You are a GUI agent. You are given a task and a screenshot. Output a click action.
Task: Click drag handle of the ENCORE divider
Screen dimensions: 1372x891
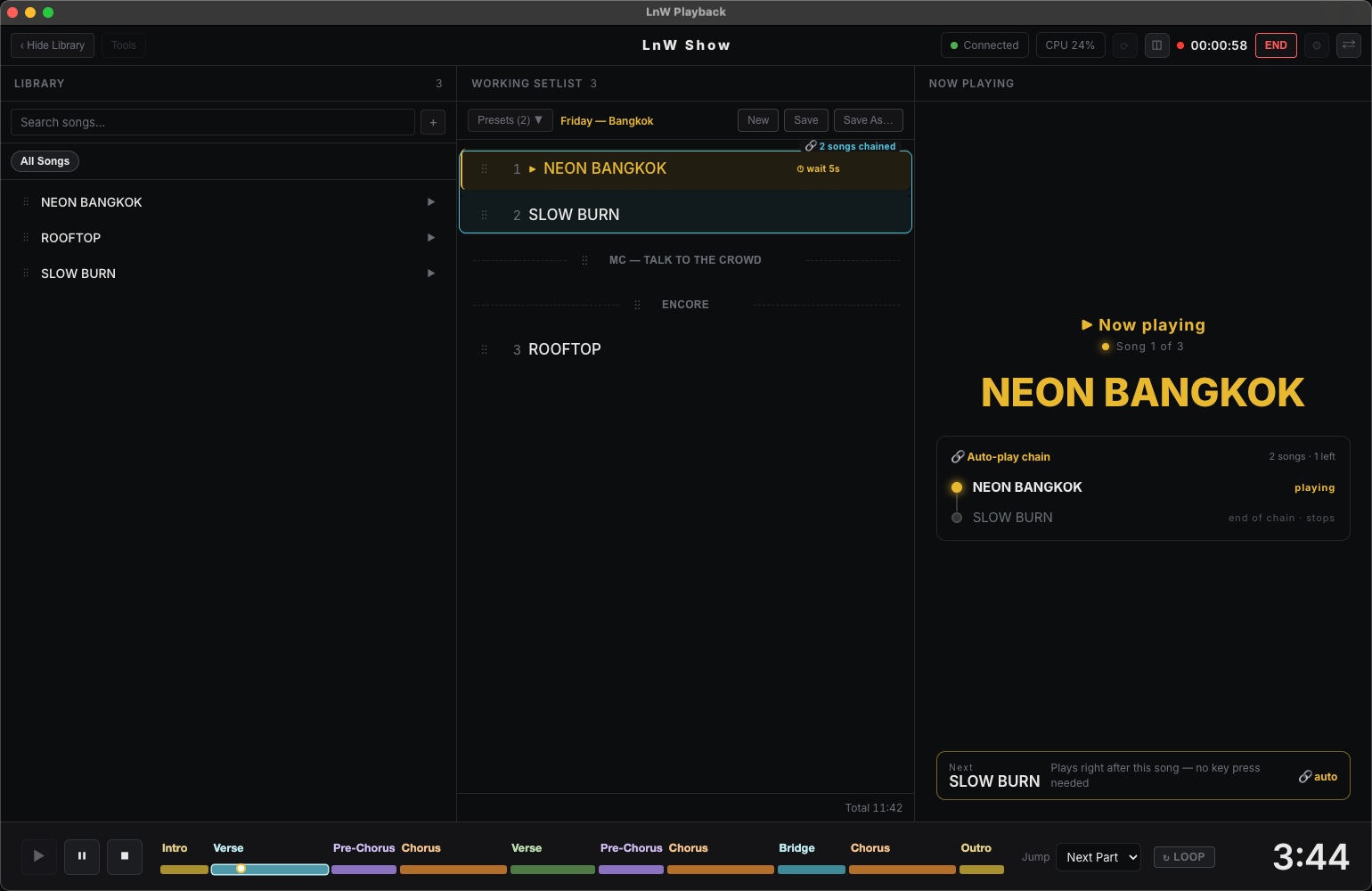point(637,305)
